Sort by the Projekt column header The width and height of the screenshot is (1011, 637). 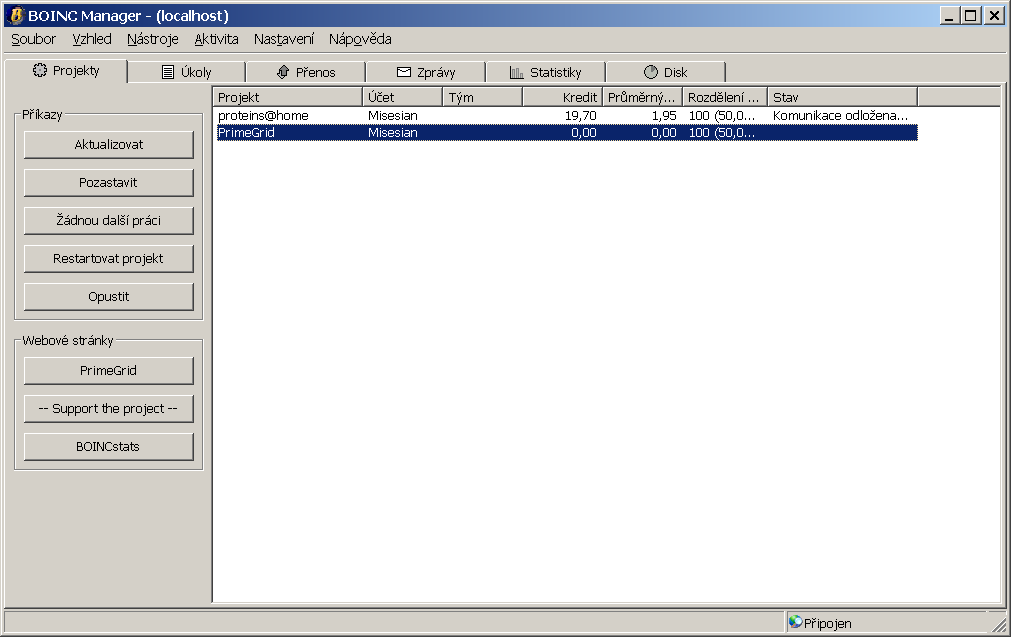[288, 97]
